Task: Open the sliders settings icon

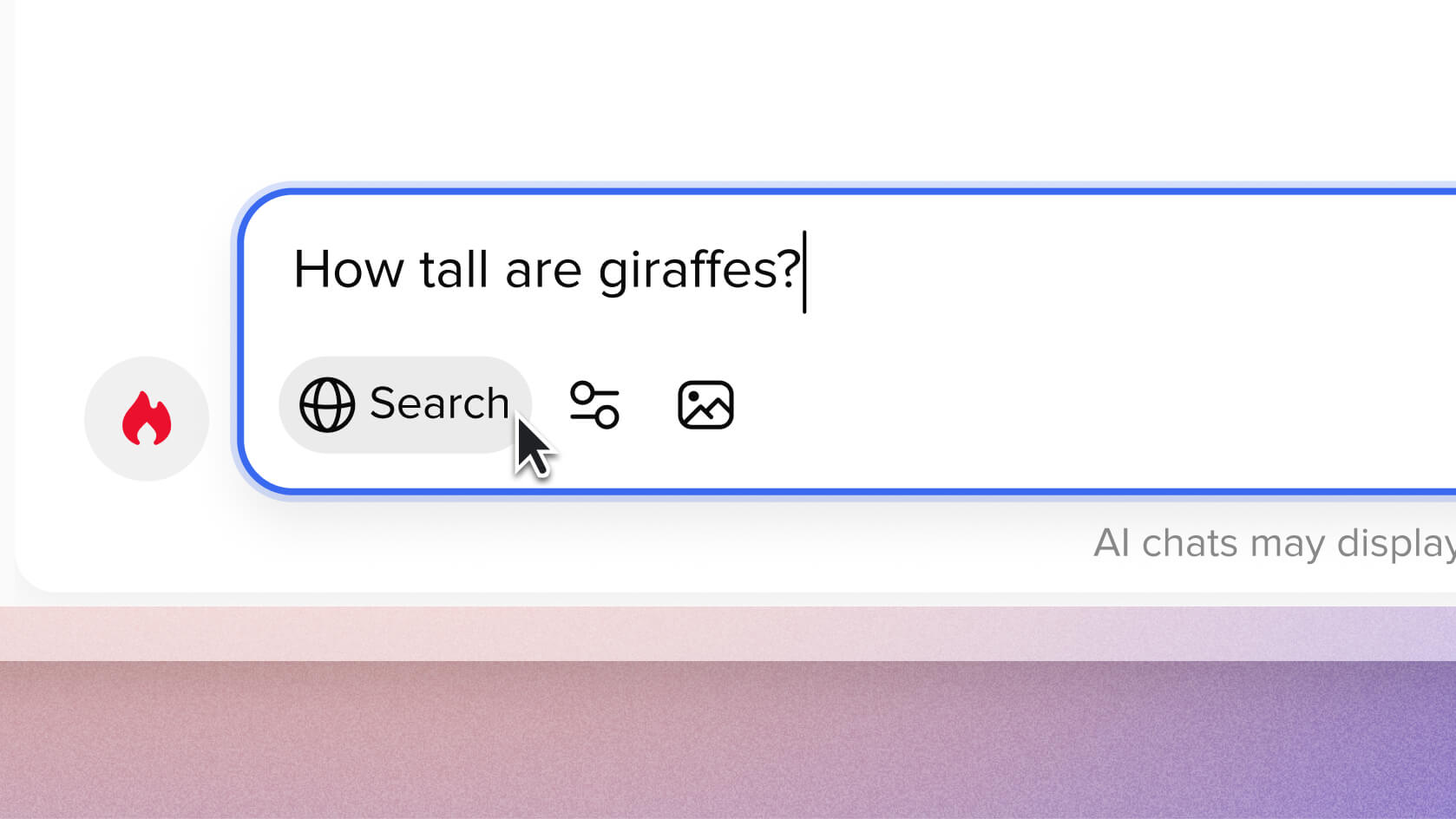Action: point(594,404)
